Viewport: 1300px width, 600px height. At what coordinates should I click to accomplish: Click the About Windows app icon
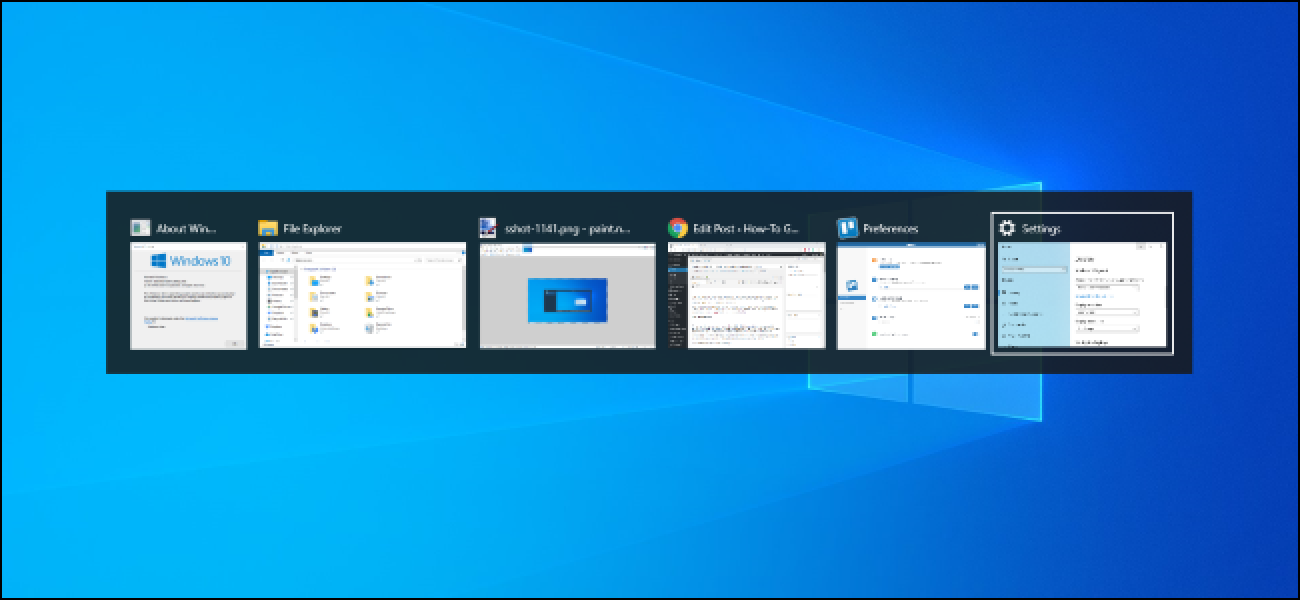click(x=140, y=228)
